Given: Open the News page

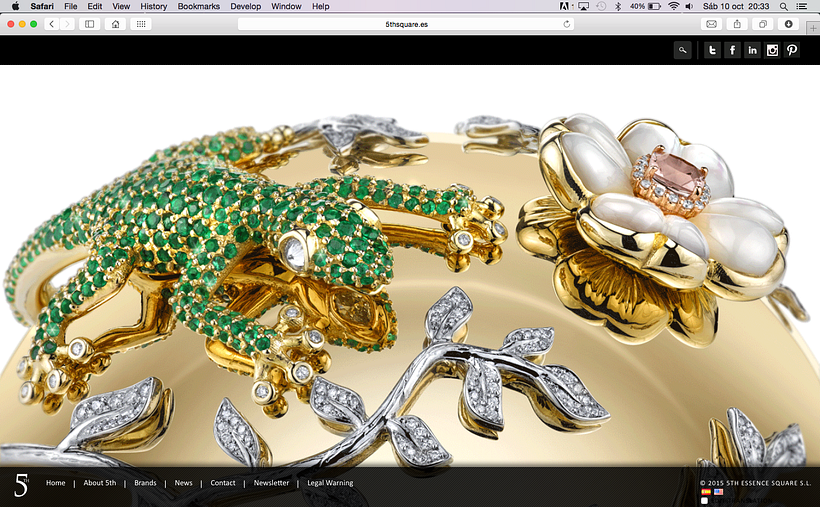Looking at the screenshot, I should 184,483.
